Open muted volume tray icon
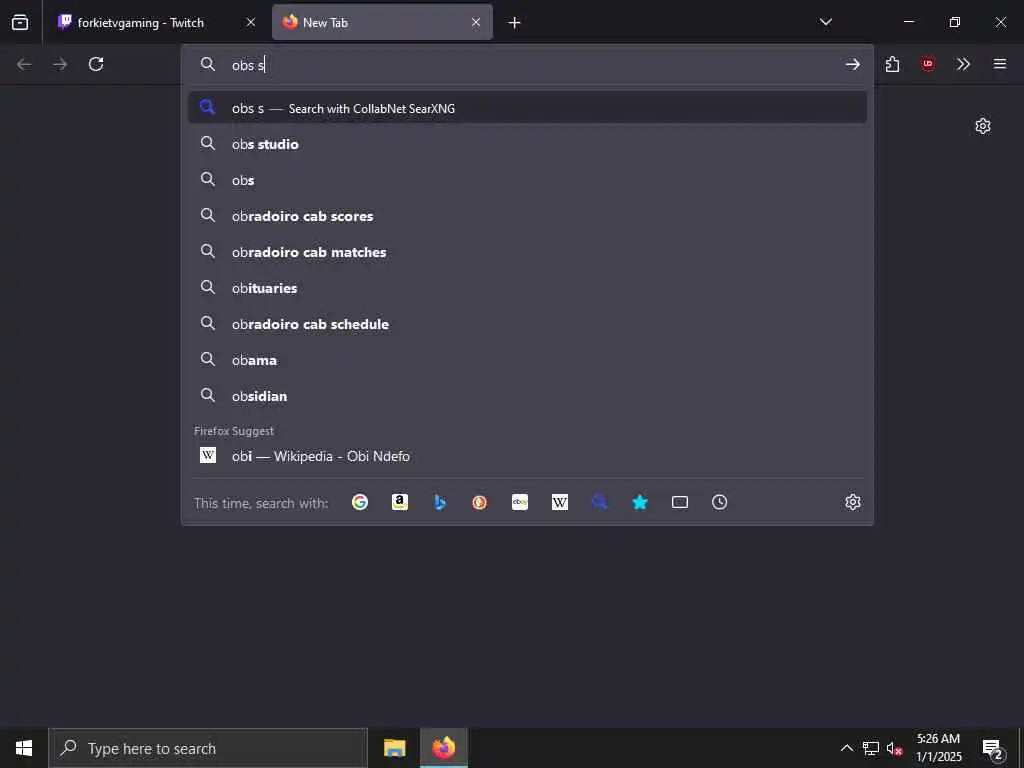 [x=894, y=748]
